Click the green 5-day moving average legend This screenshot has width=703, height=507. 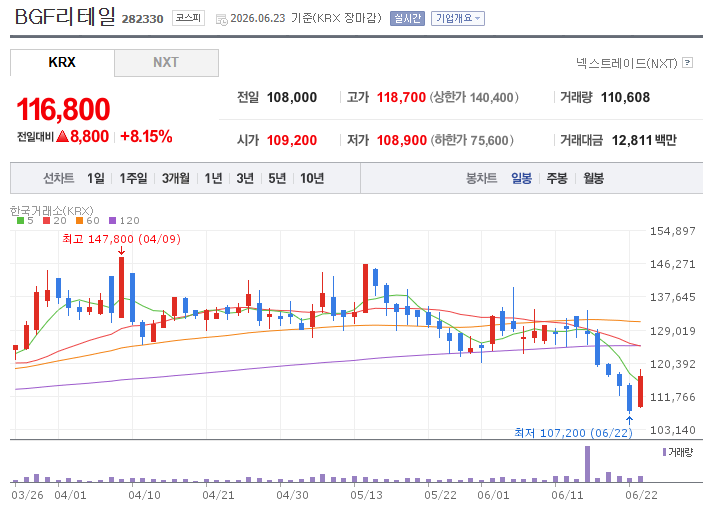point(25,221)
